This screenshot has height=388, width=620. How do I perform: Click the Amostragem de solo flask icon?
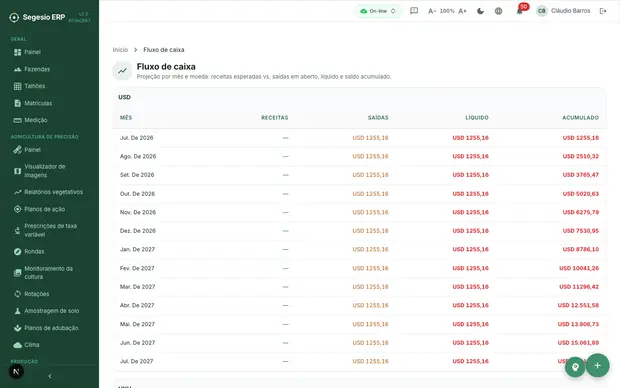point(17,311)
